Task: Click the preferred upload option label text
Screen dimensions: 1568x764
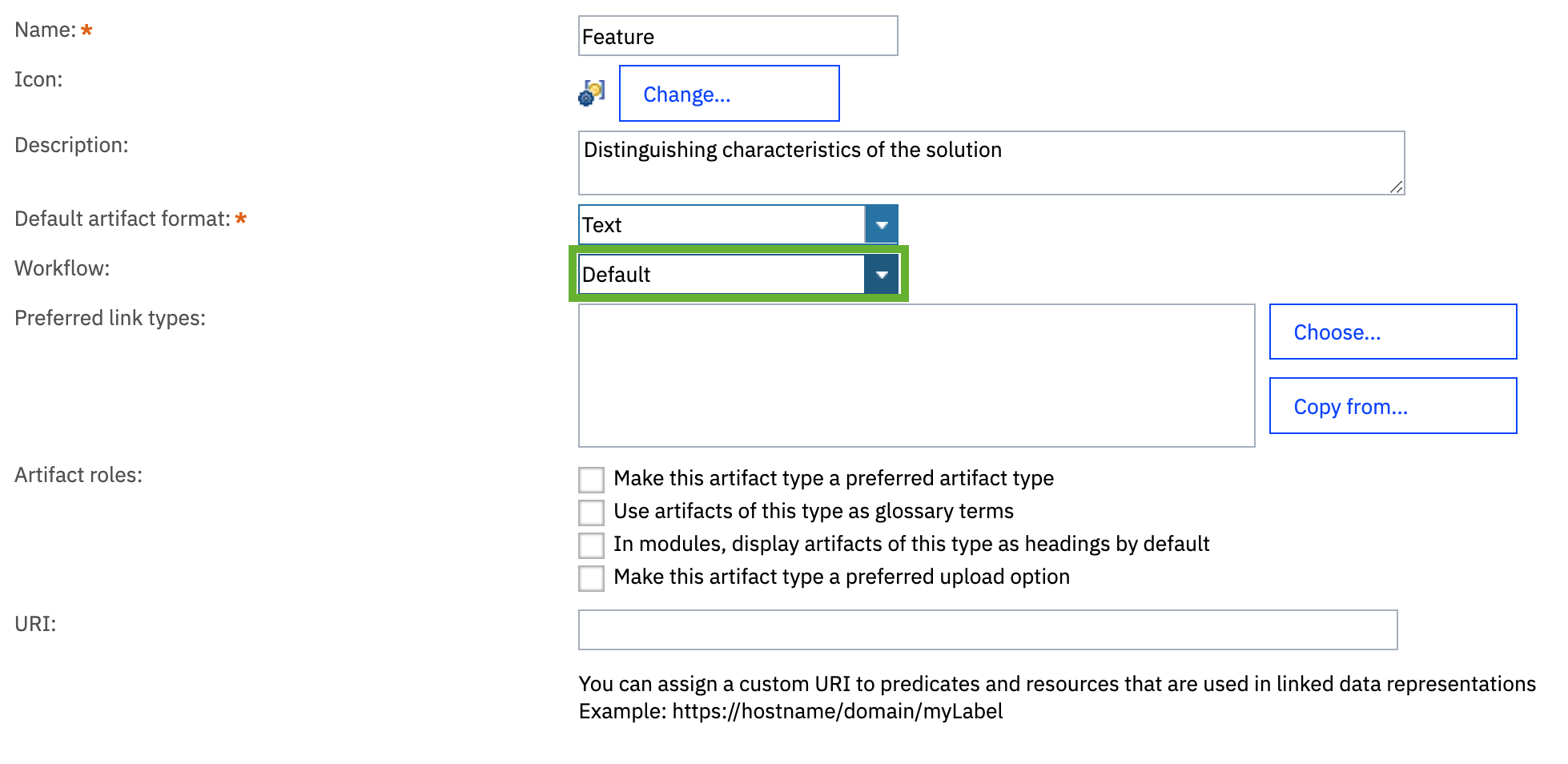Action: (x=842, y=577)
